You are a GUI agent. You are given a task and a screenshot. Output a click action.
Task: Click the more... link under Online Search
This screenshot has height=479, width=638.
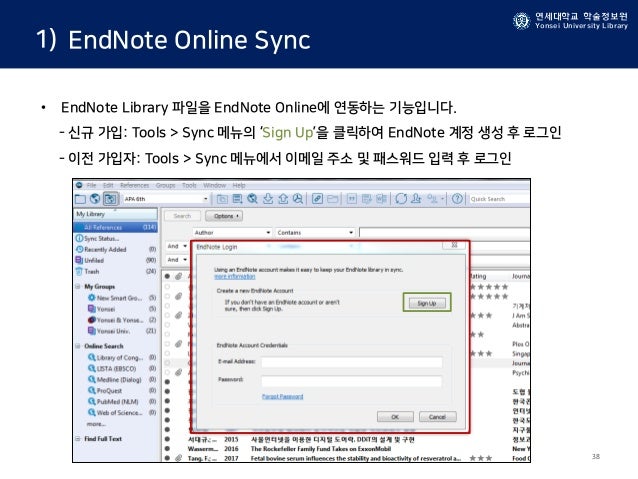(x=96, y=424)
